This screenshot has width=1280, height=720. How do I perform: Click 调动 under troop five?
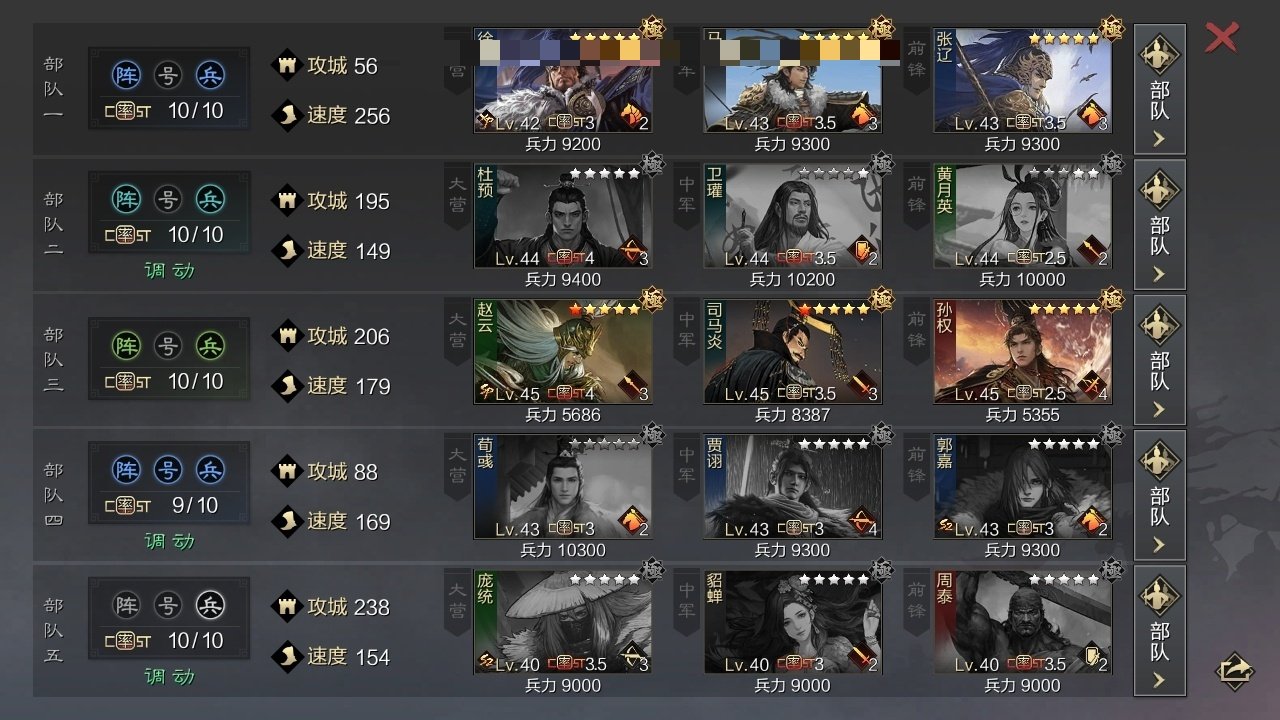coord(169,676)
